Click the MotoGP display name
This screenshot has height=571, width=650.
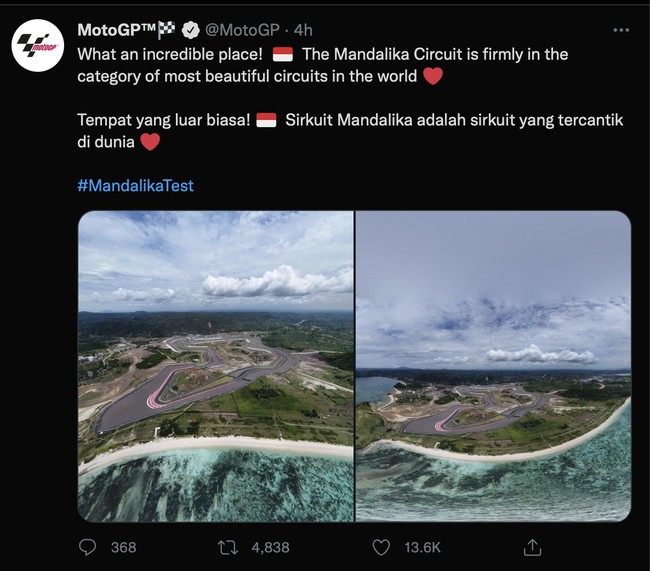116,28
